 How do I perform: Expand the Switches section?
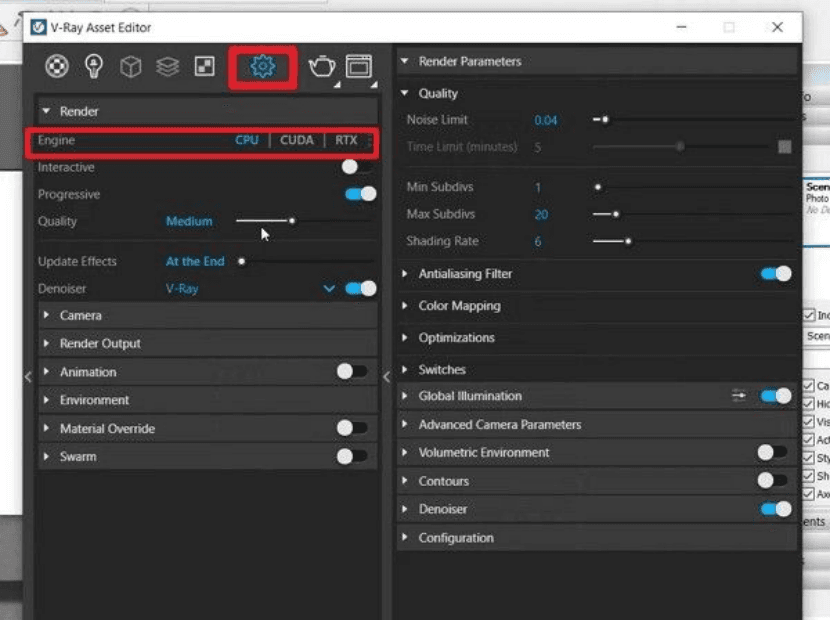click(405, 369)
